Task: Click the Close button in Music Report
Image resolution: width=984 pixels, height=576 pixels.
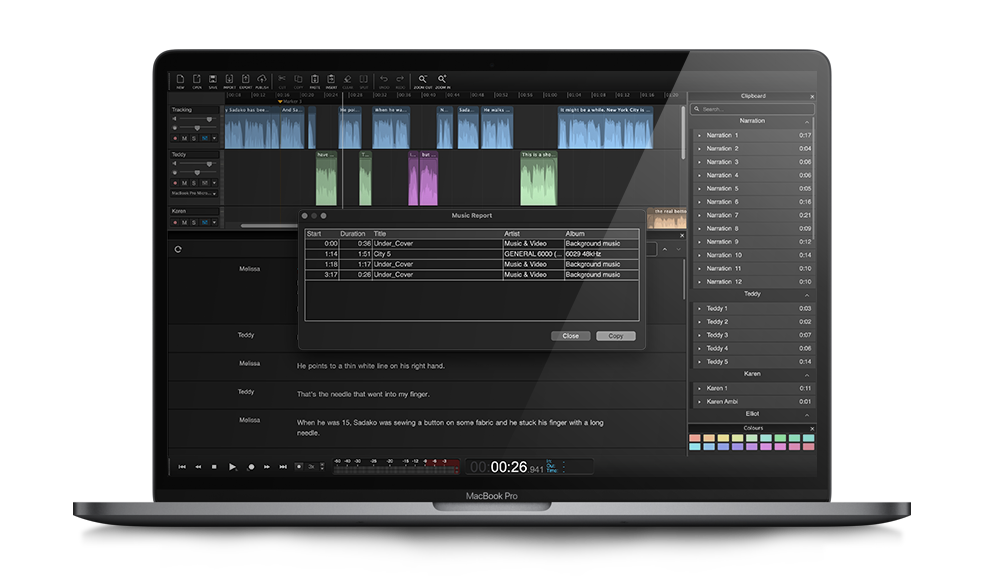Action: tap(570, 336)
